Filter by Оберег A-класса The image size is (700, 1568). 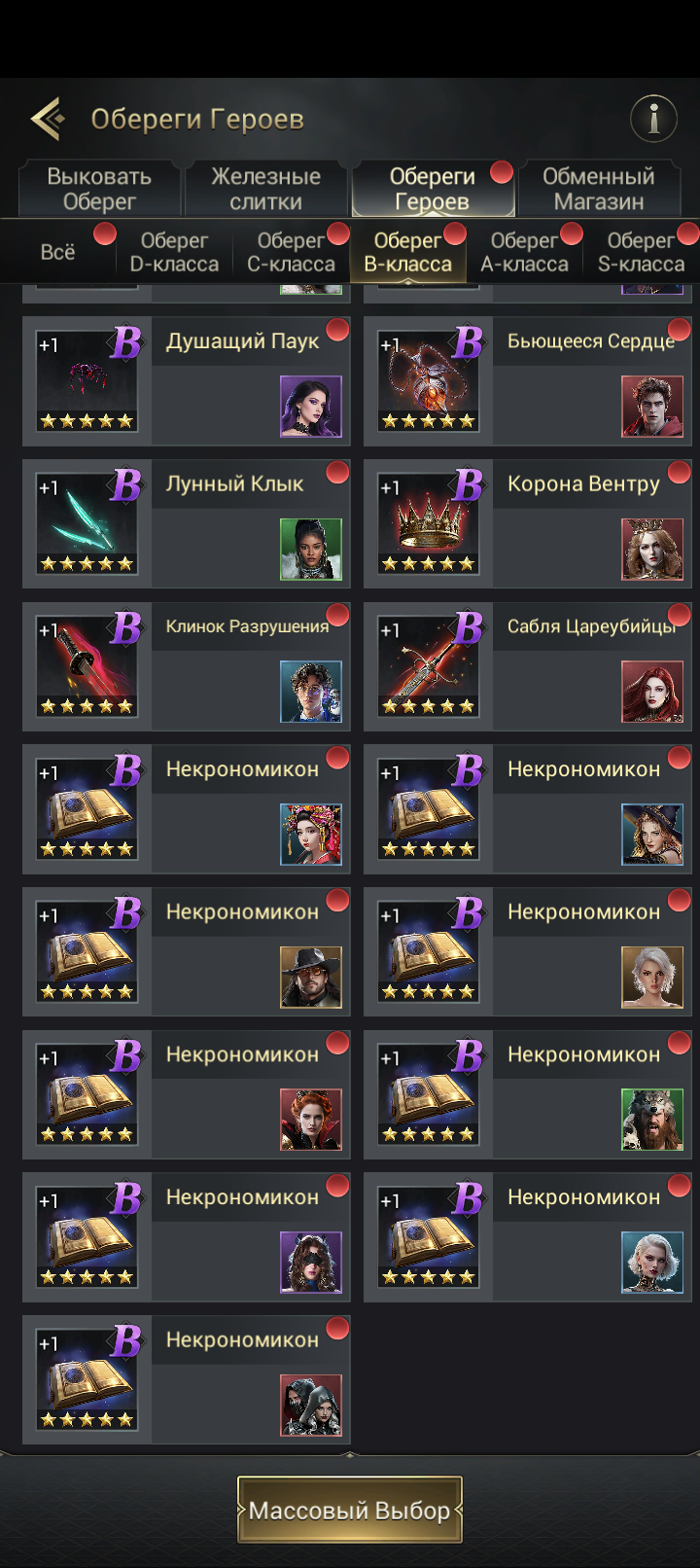click(x=525, y=252)
